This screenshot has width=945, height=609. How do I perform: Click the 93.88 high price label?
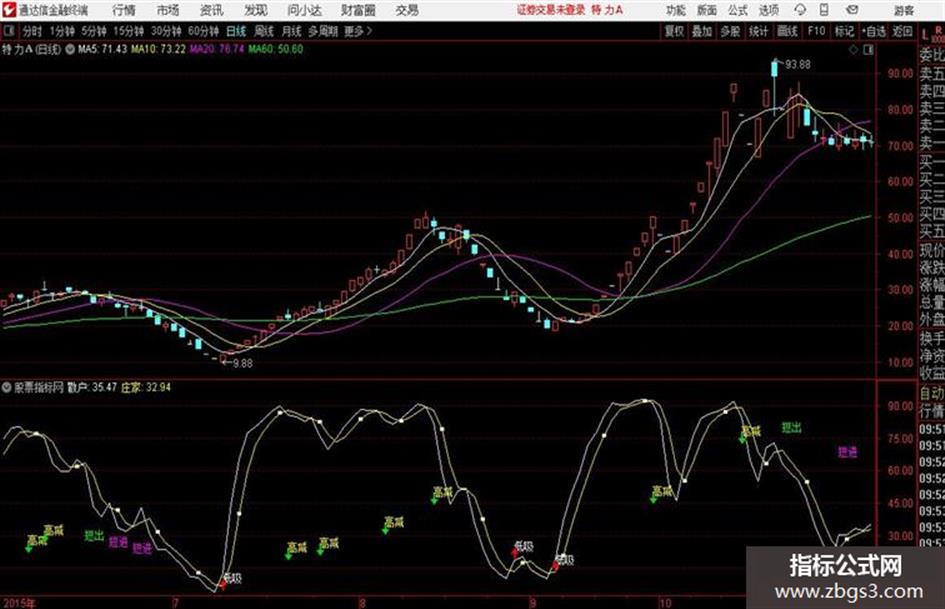798,64
